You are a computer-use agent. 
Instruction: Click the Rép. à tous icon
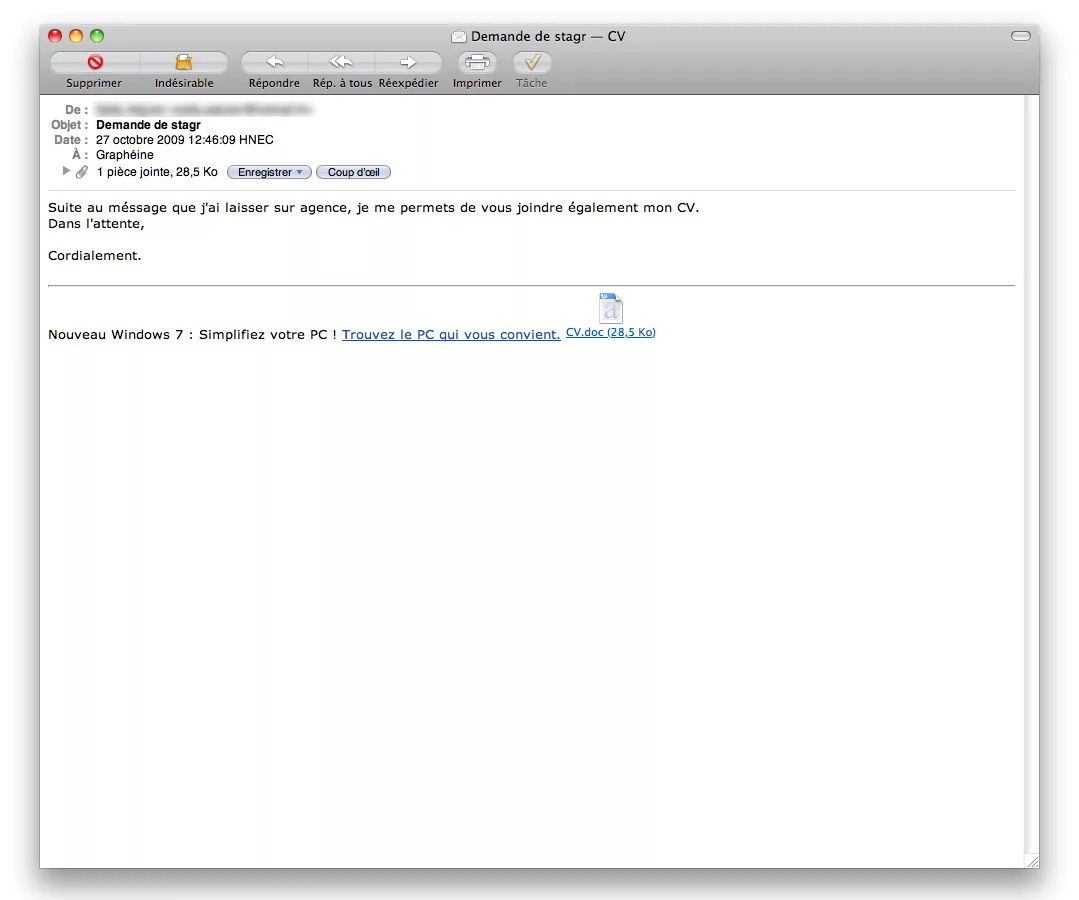tap(341, 62)
